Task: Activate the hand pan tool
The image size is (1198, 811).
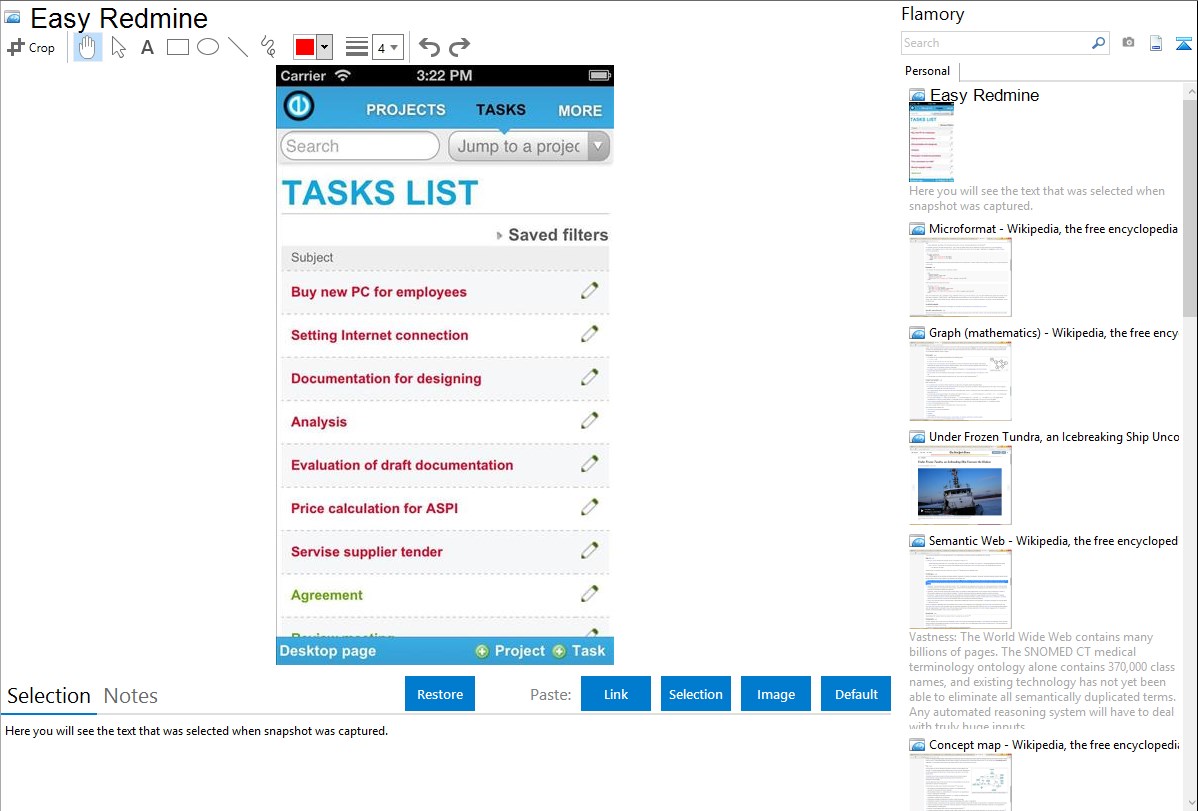Action: (88, 47)
